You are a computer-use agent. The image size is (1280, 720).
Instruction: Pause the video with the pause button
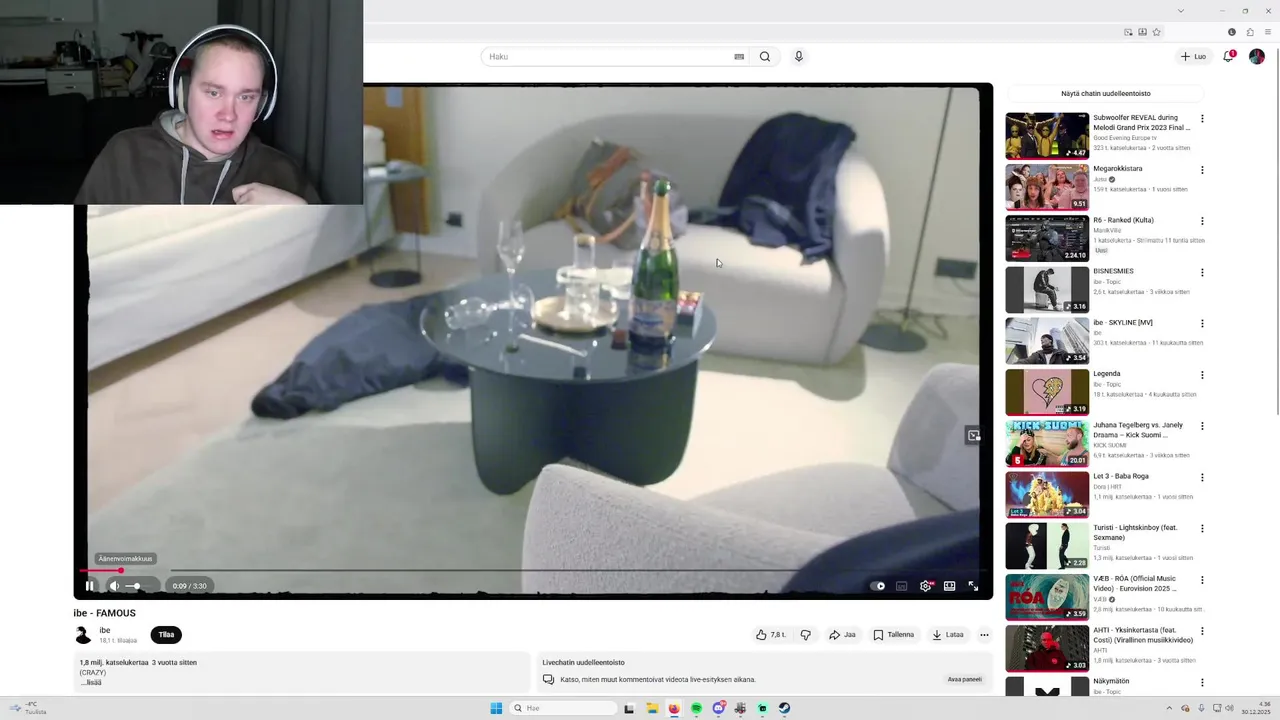pyautogui.click(x=89, y=586)
